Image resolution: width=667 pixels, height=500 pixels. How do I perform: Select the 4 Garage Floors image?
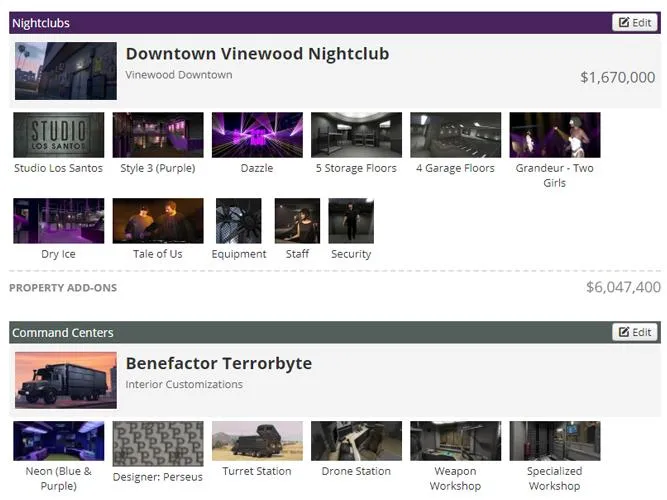456,135
